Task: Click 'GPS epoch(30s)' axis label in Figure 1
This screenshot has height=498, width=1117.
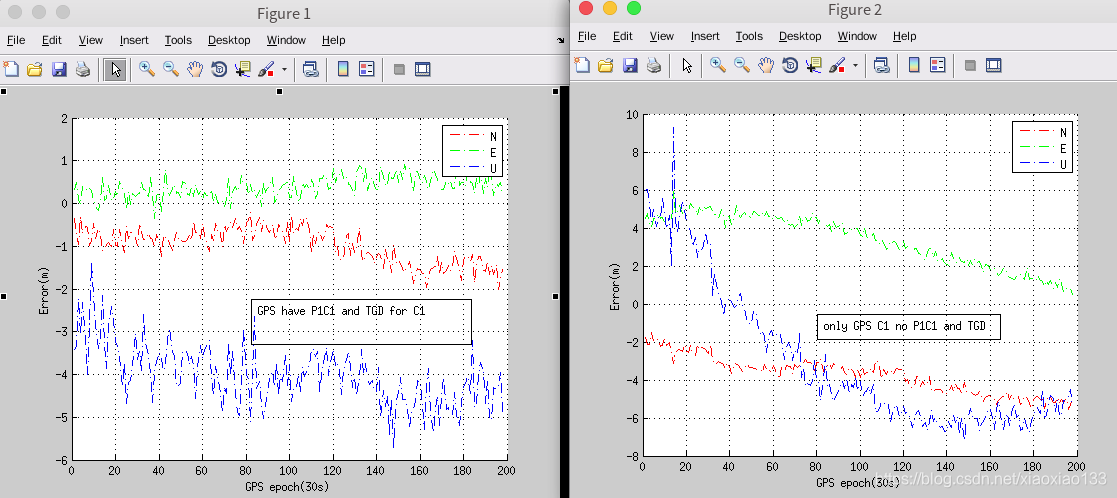Action: 289,488
